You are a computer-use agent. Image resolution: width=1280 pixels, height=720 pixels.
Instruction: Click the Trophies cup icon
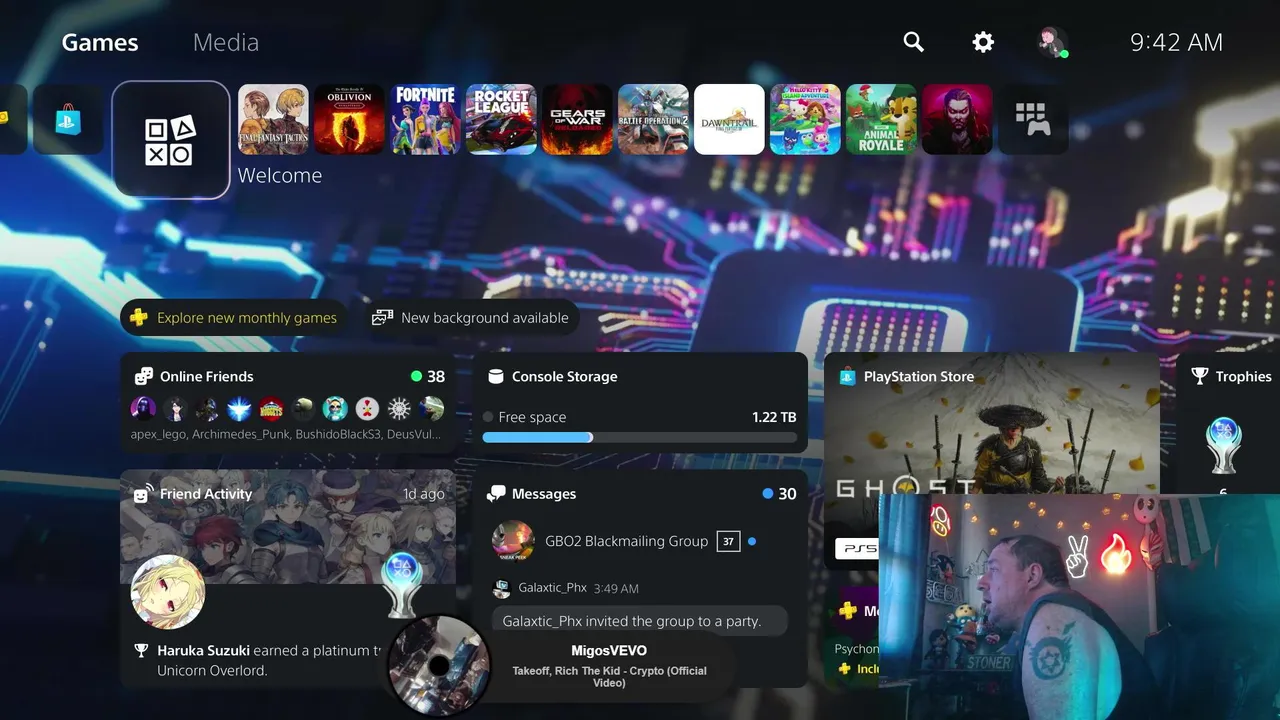click(x=1200, y=377)
